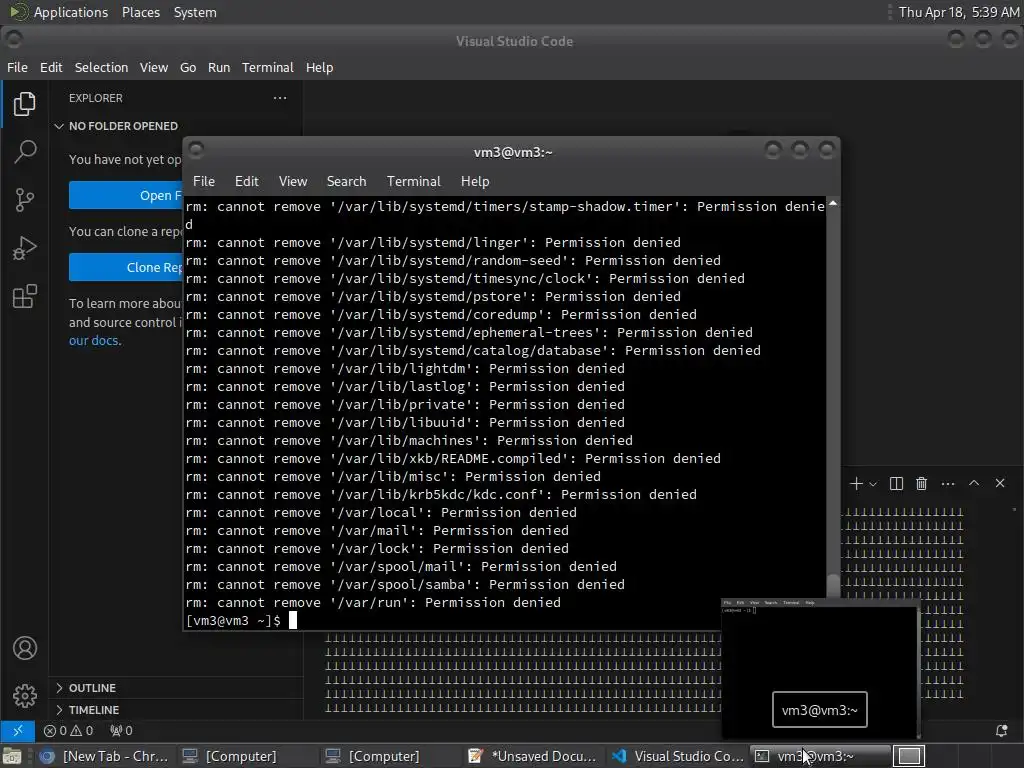Image resolution: width=1024 pixels, height=768 pixels.
Task: Open VS Code File menu
Action: point(17,67)
